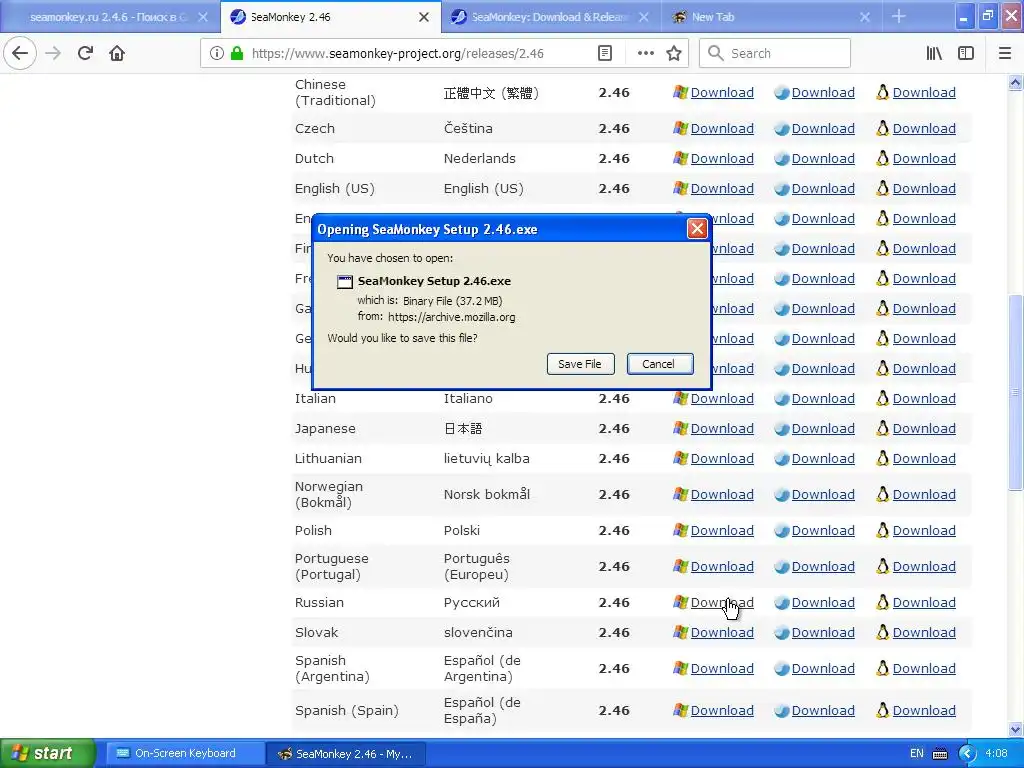The height and width of the screenshot is (768, 1024).
Task: Download Chinese (Traditional) Windows build
Action: click(722, 93)
